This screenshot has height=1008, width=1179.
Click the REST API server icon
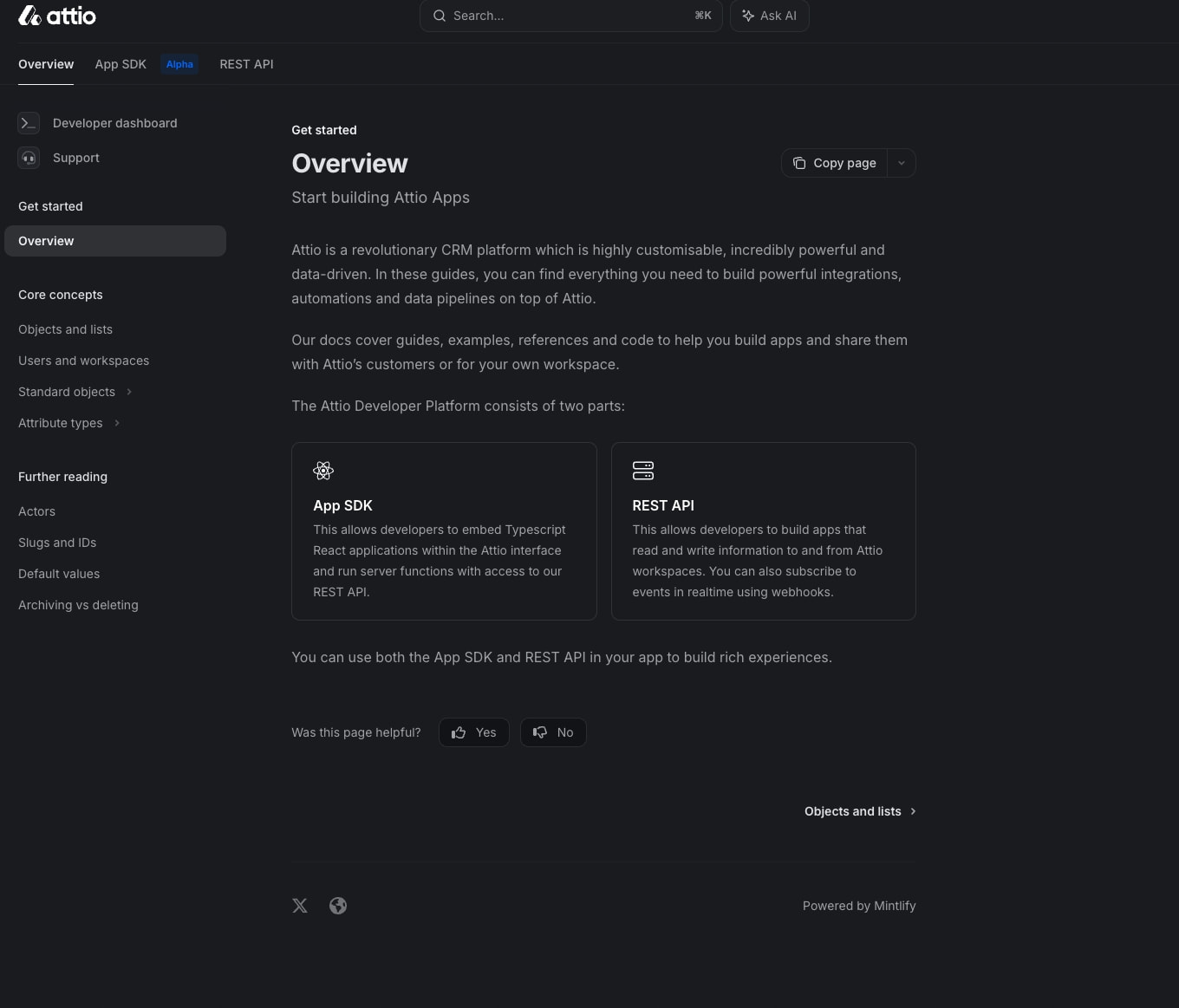coord(643,471)
